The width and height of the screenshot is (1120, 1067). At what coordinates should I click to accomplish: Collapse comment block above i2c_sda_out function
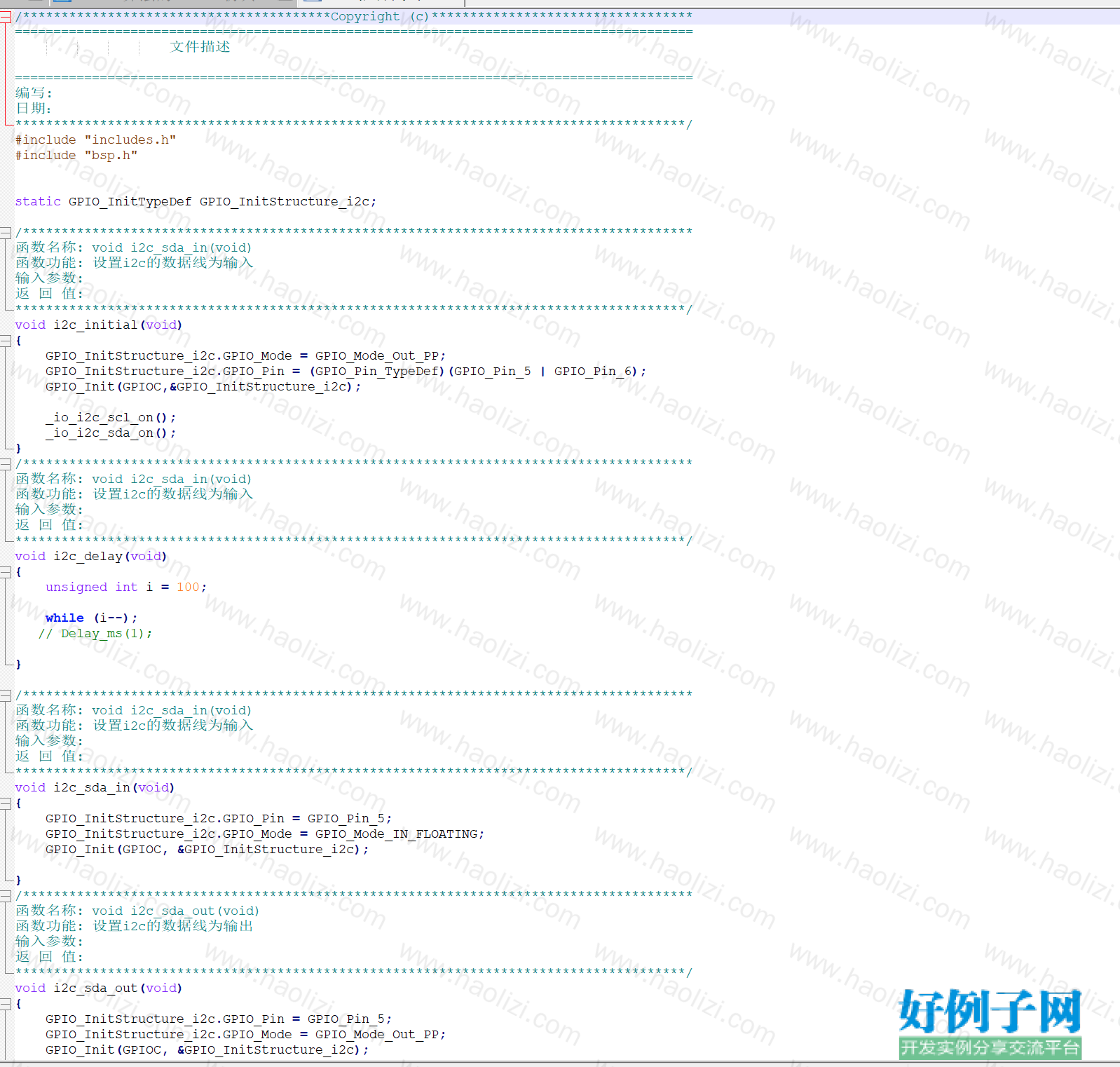[x=6, y=895]
